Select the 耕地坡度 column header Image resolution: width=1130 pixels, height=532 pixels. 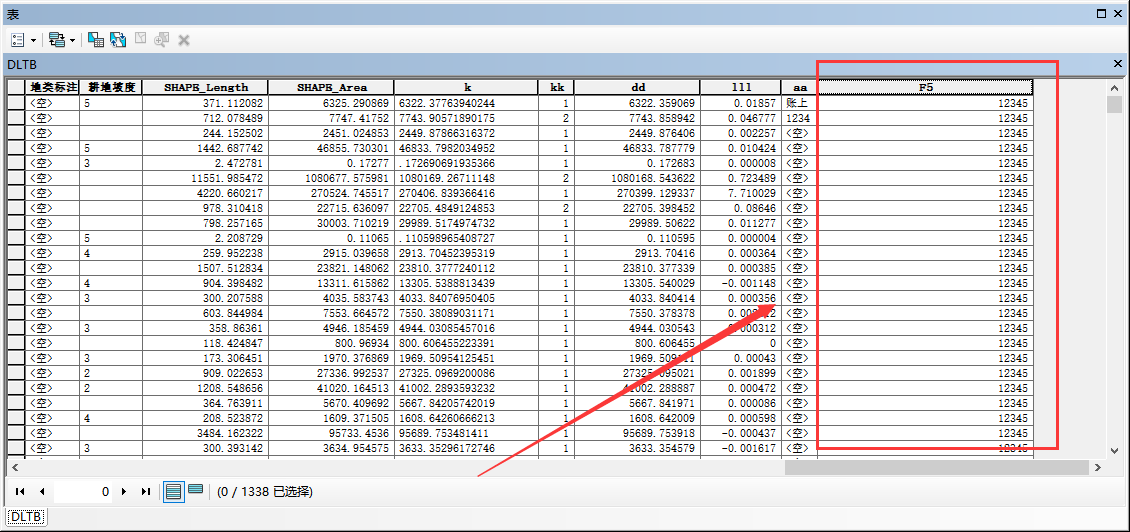111,87
